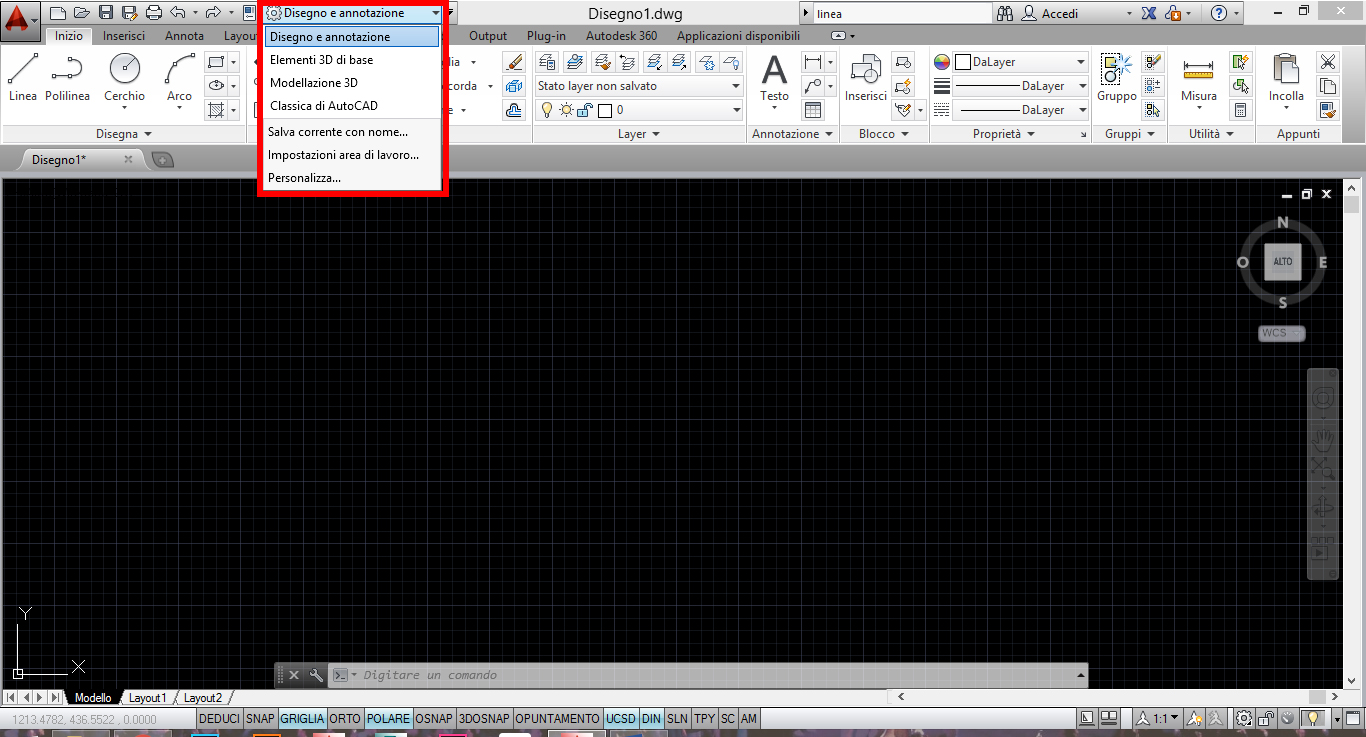Click the command line input field

pos(700,675)
